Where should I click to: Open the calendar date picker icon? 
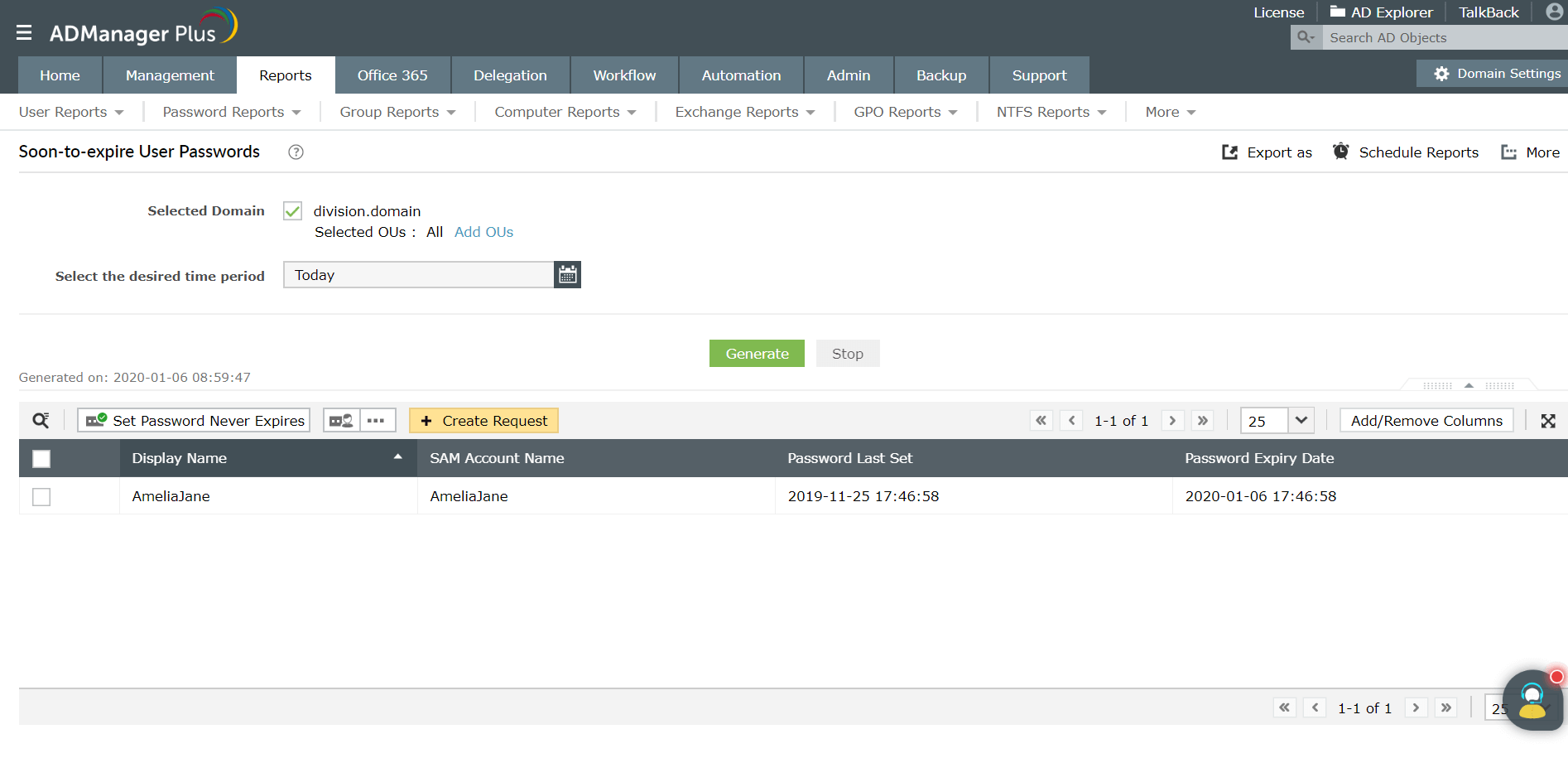click(567, 275)
